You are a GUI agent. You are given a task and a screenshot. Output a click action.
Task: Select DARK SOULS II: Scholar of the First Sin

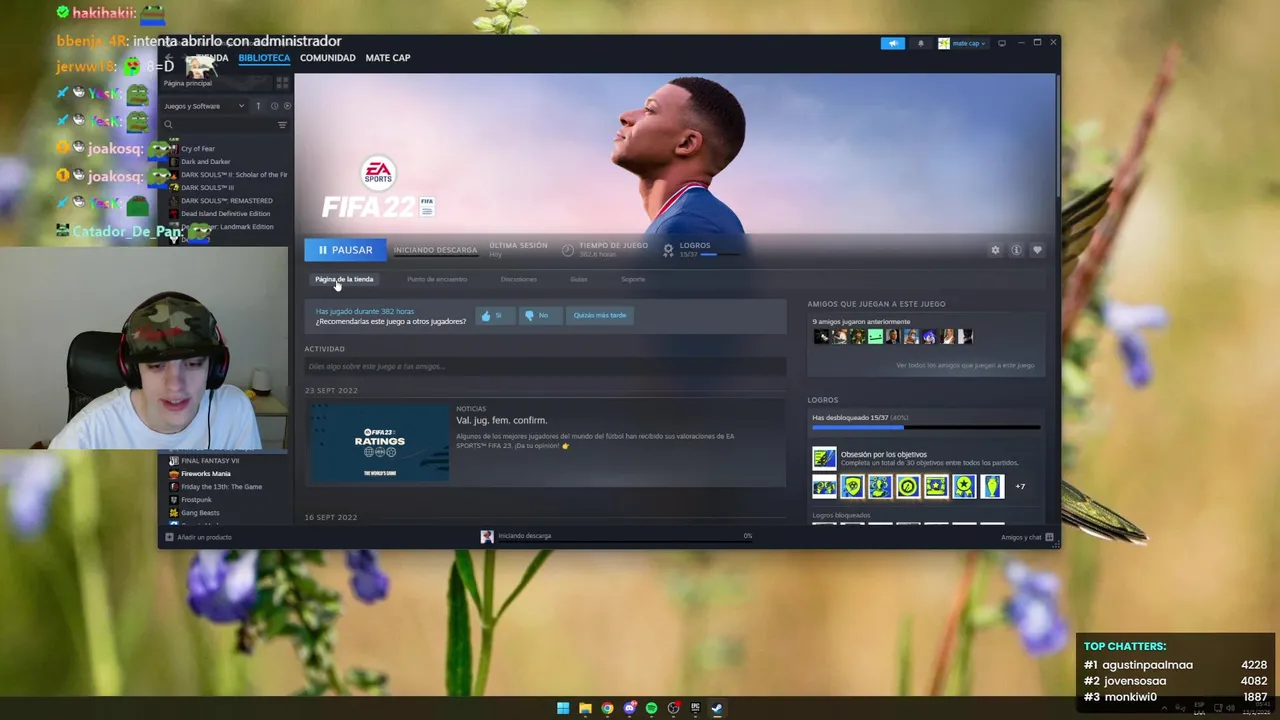pyautogui.click(x=234, y=174)
